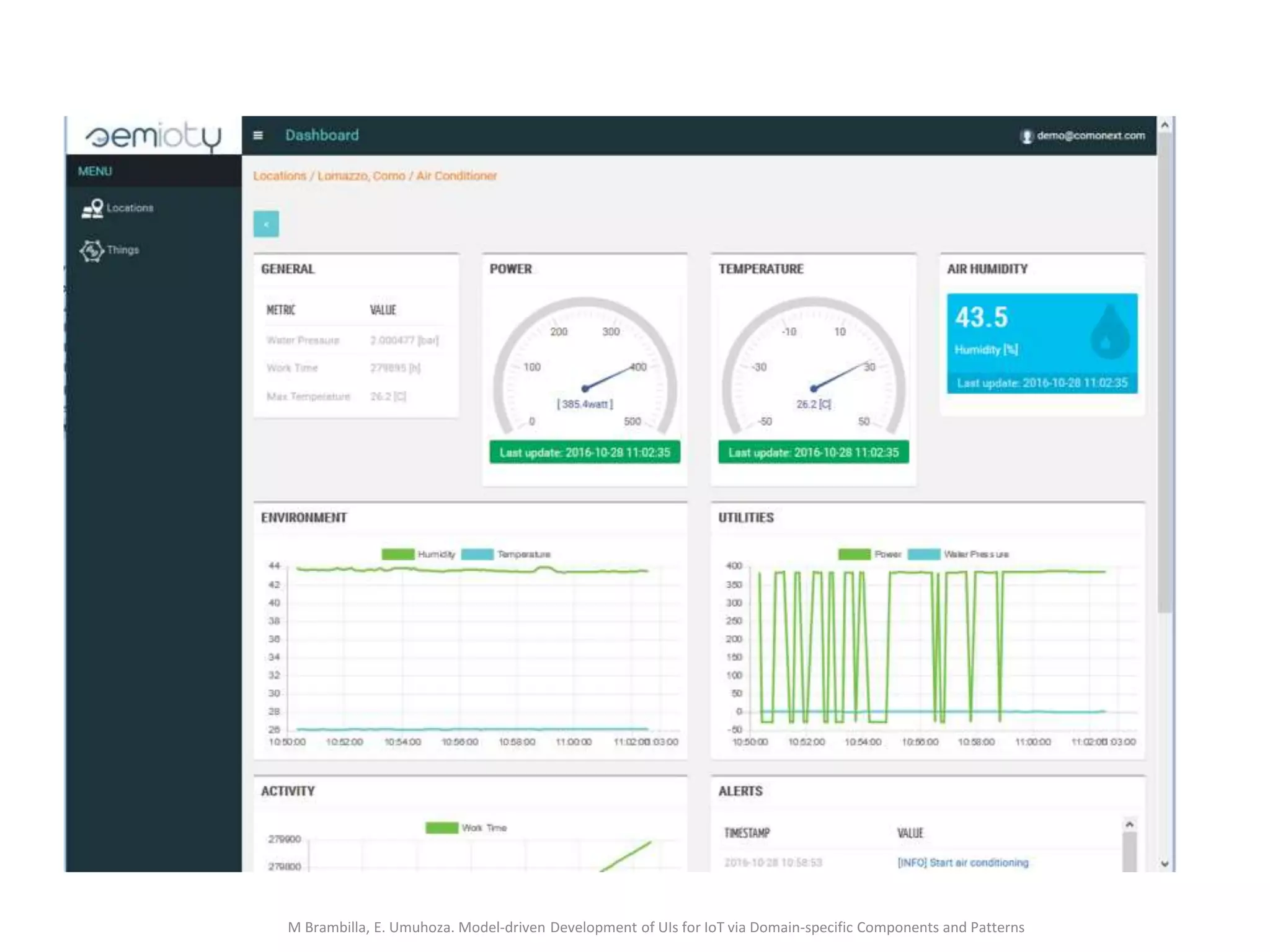Click the user avatar icon
The height and width of the screenshot is (952, 1270).
[1026, 136]
